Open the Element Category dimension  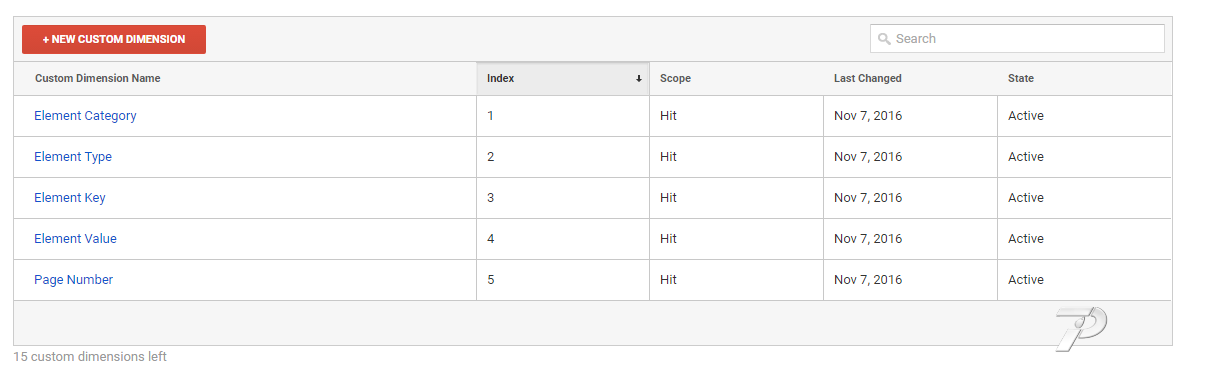[x=85, y=116]
